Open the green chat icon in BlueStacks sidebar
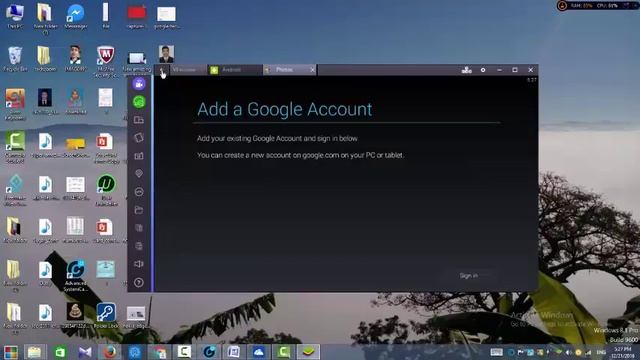Viewport: 640px width, 360px height. pos(139,102)
